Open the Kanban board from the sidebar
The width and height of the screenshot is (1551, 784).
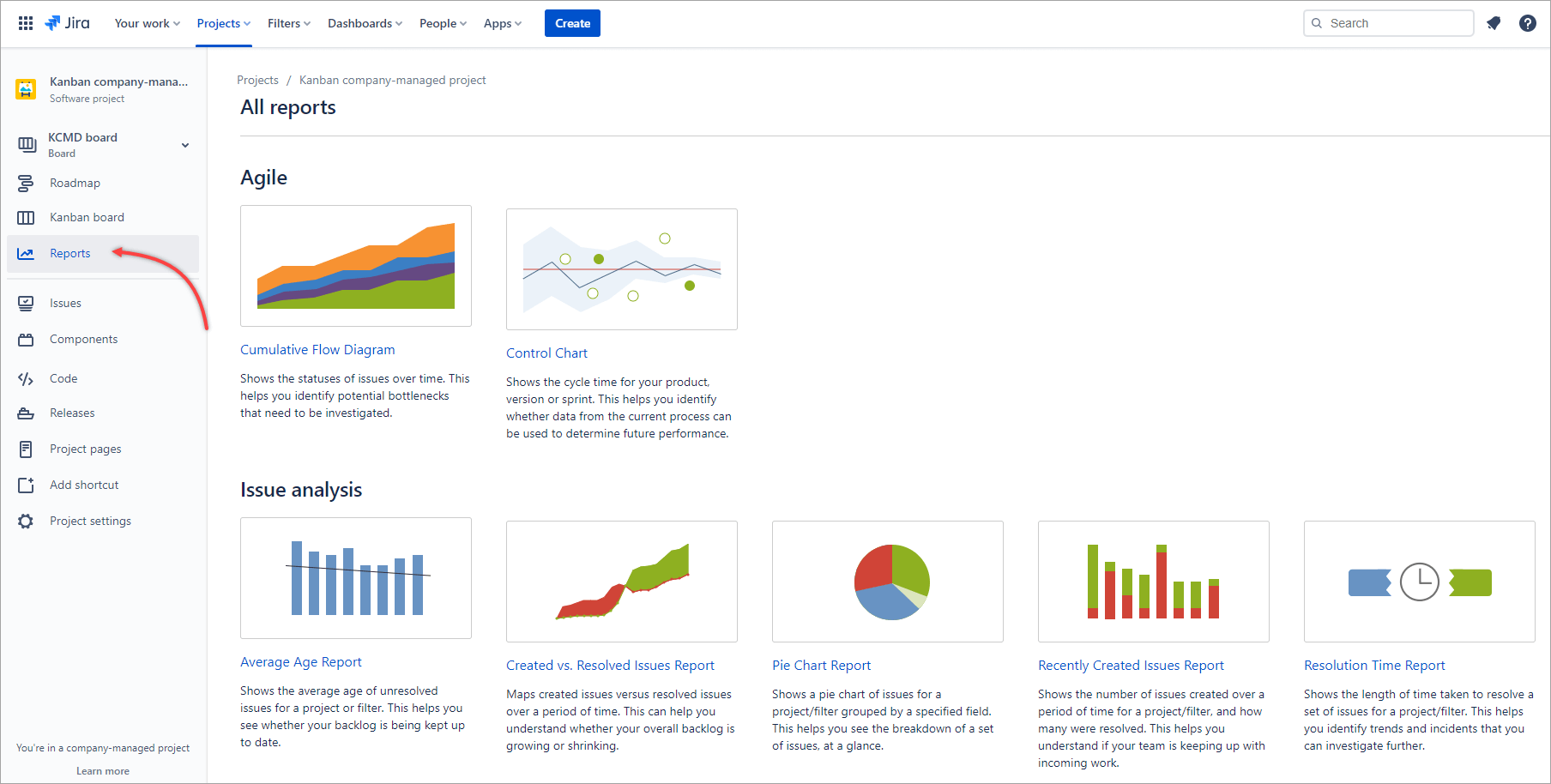(27, 216)
